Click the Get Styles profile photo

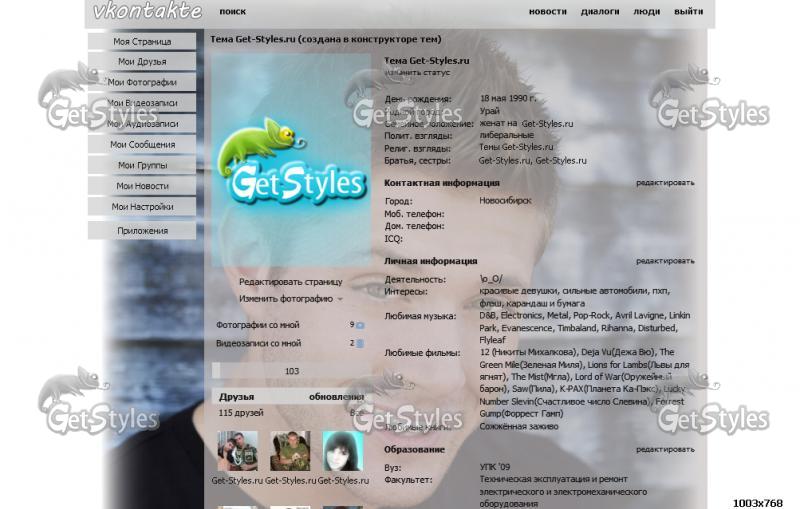[291, 160]
